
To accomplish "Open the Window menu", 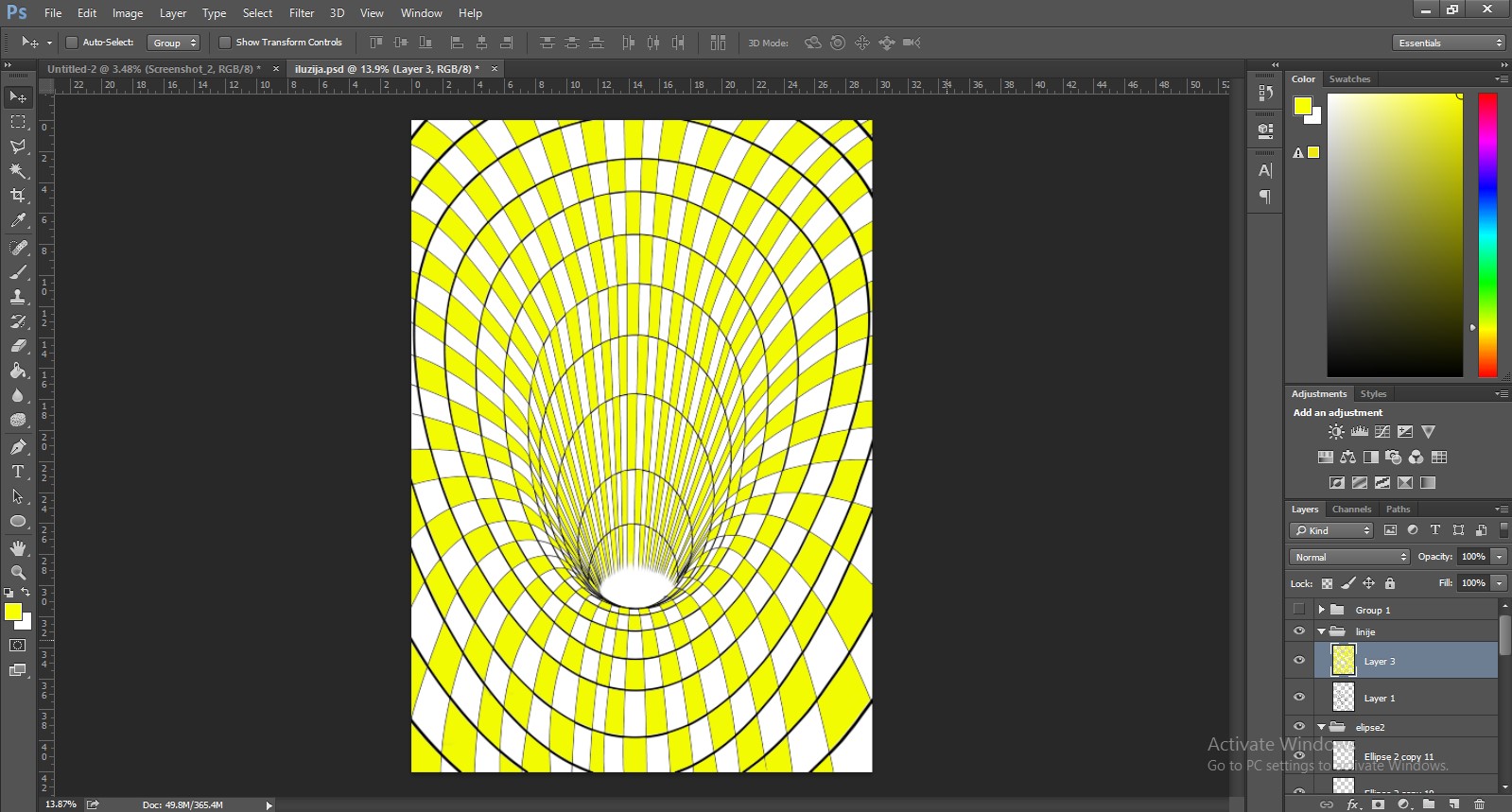I will (x=421, y=13).
